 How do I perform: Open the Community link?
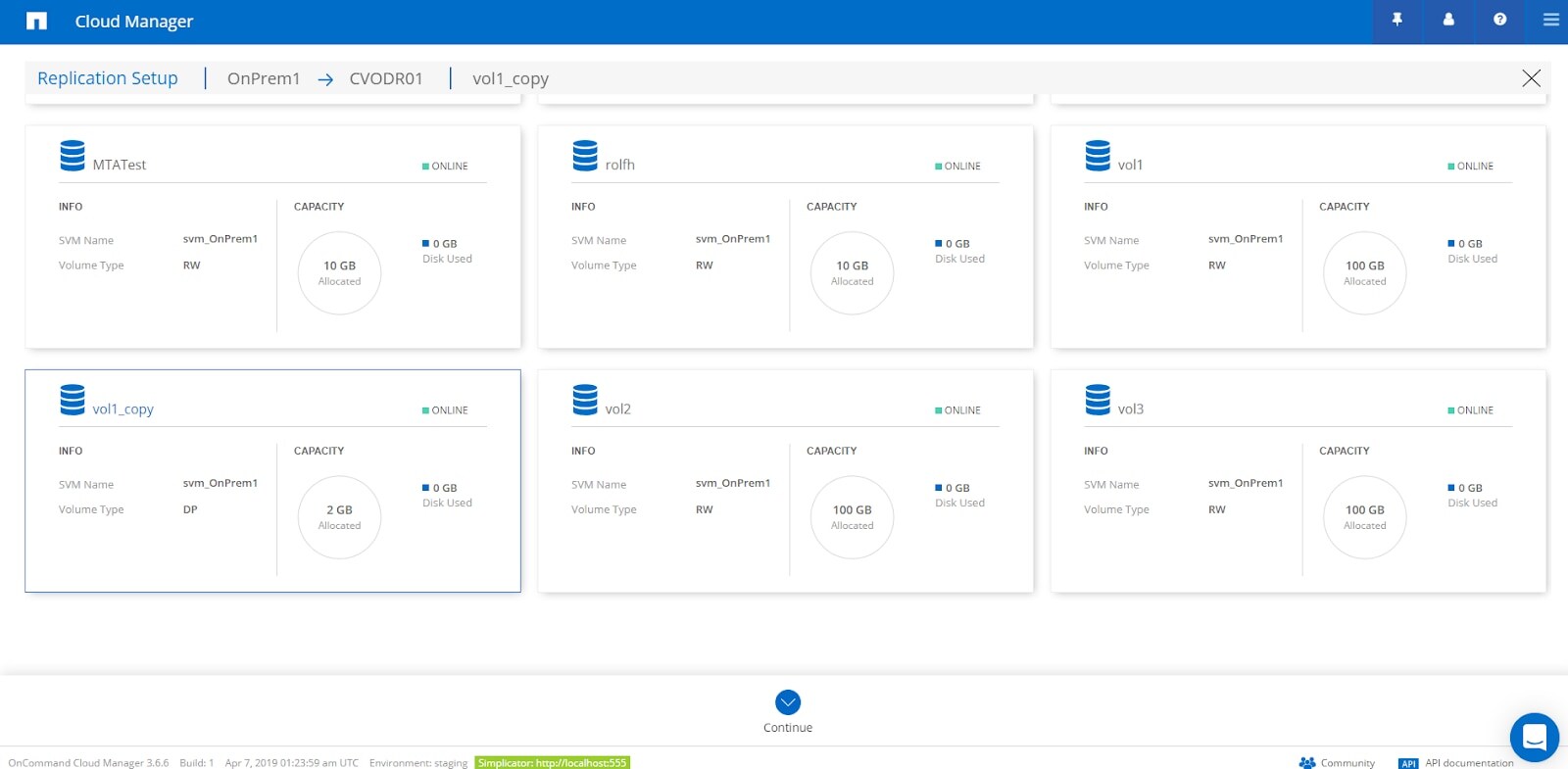coord(1337,762)
